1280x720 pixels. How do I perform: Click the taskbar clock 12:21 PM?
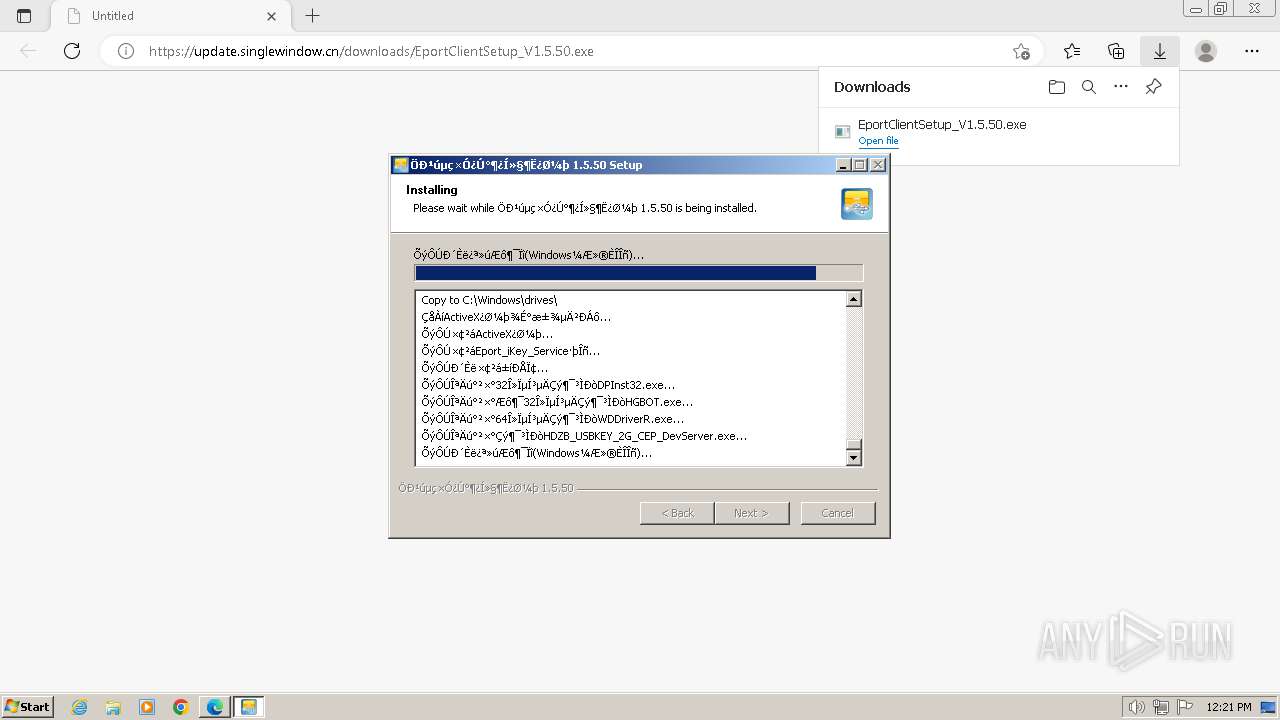tap(1229, 707)
